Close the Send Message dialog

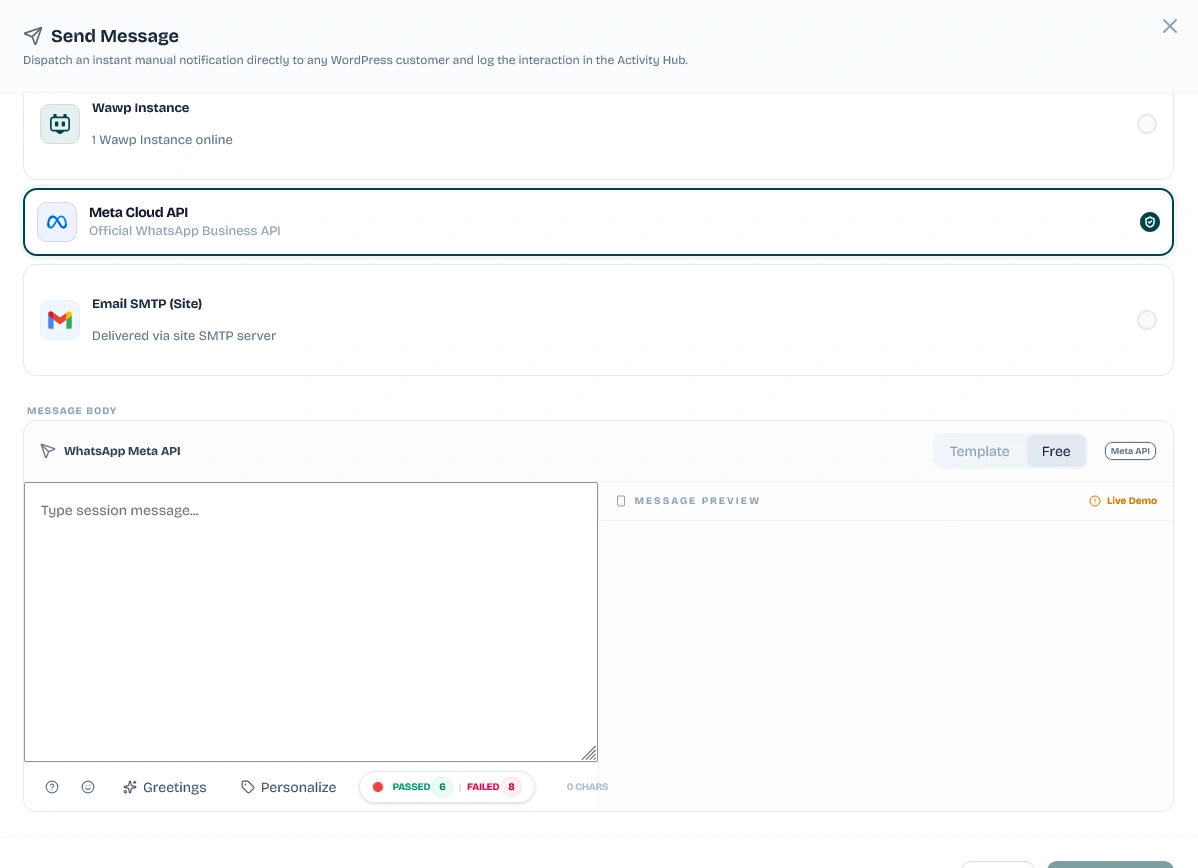tap(1169, 26)
